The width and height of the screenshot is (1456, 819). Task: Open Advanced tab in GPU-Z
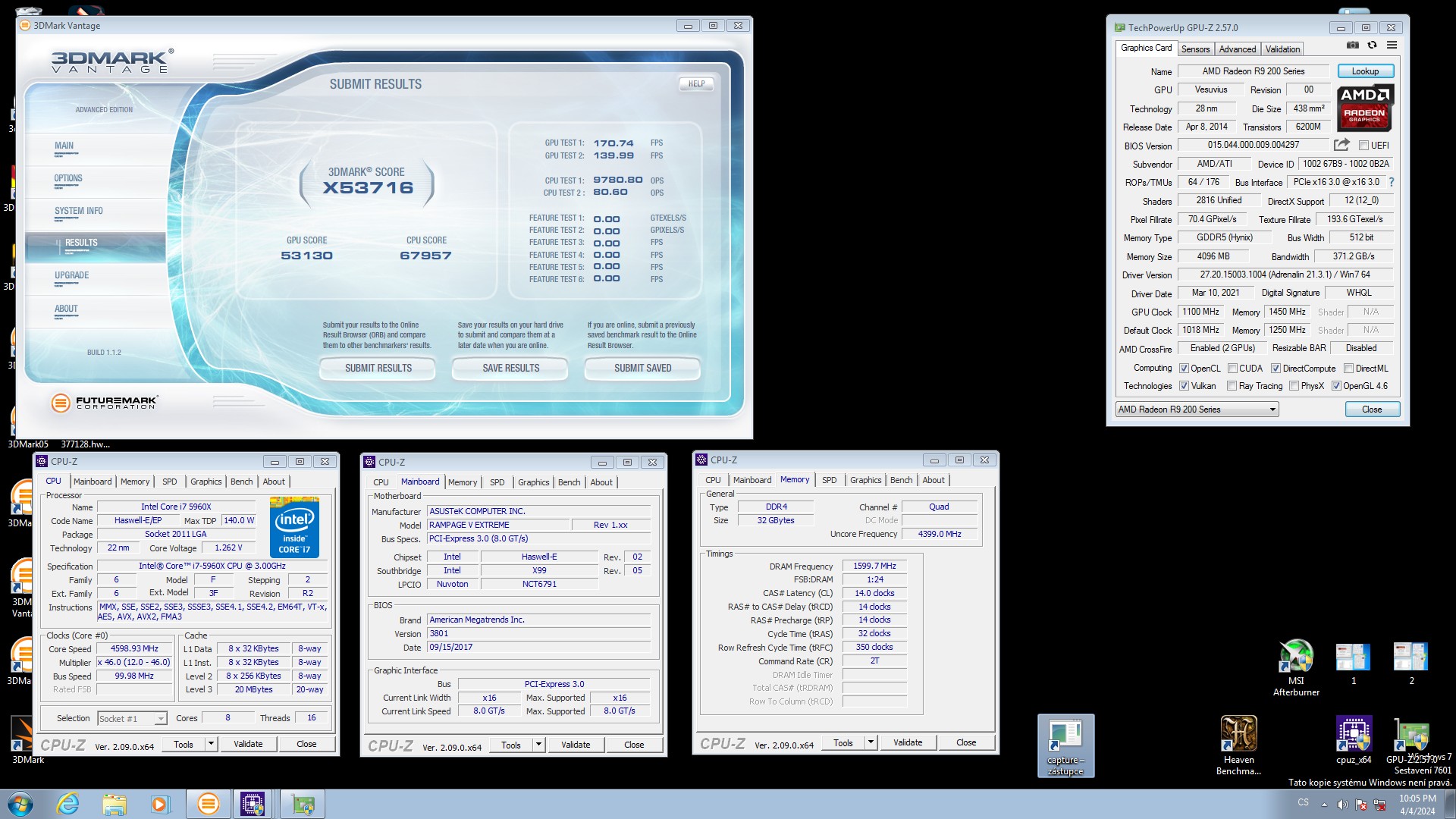(1237, 49)
